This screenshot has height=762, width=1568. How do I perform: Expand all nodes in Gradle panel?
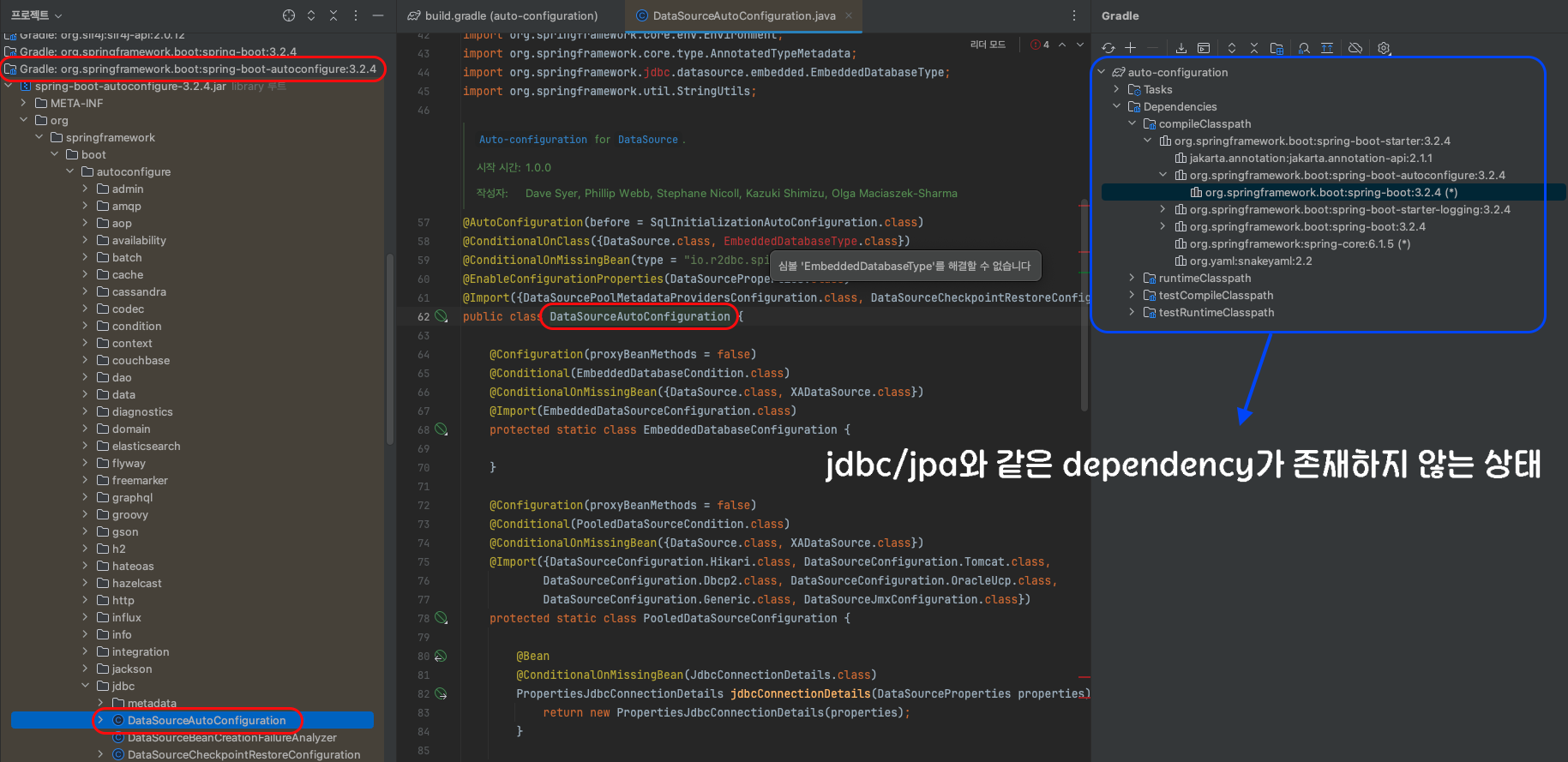click(1232, 48)
